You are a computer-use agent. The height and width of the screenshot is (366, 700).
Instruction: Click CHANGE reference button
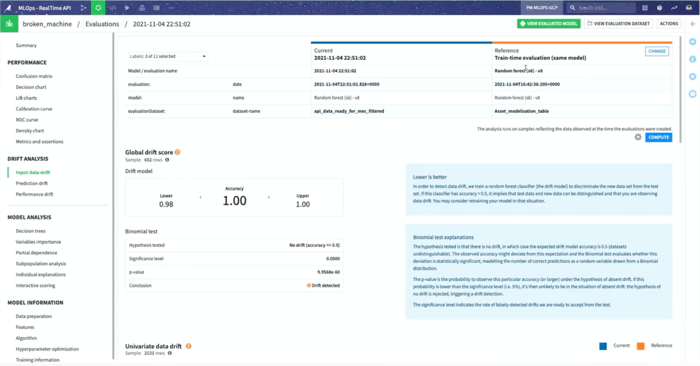(657, 51)
